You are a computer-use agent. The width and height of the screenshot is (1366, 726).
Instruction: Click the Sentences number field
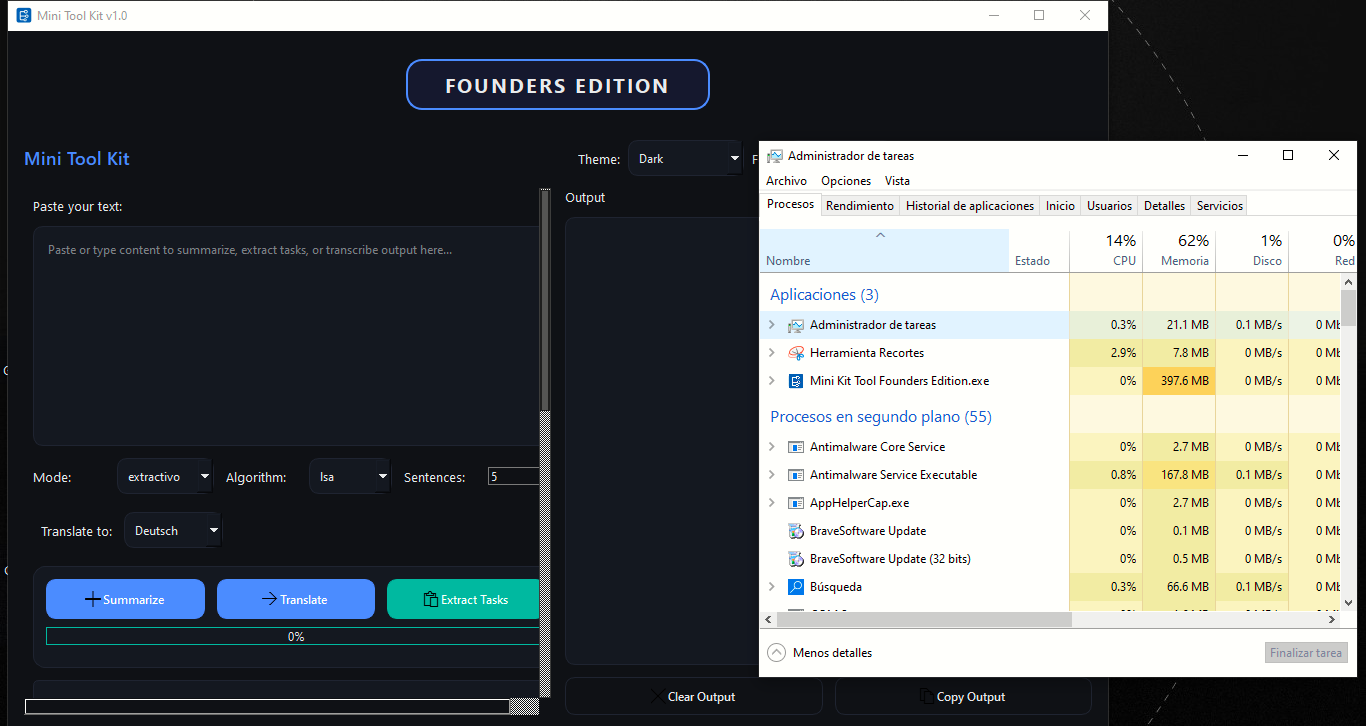tap(514, 477)
